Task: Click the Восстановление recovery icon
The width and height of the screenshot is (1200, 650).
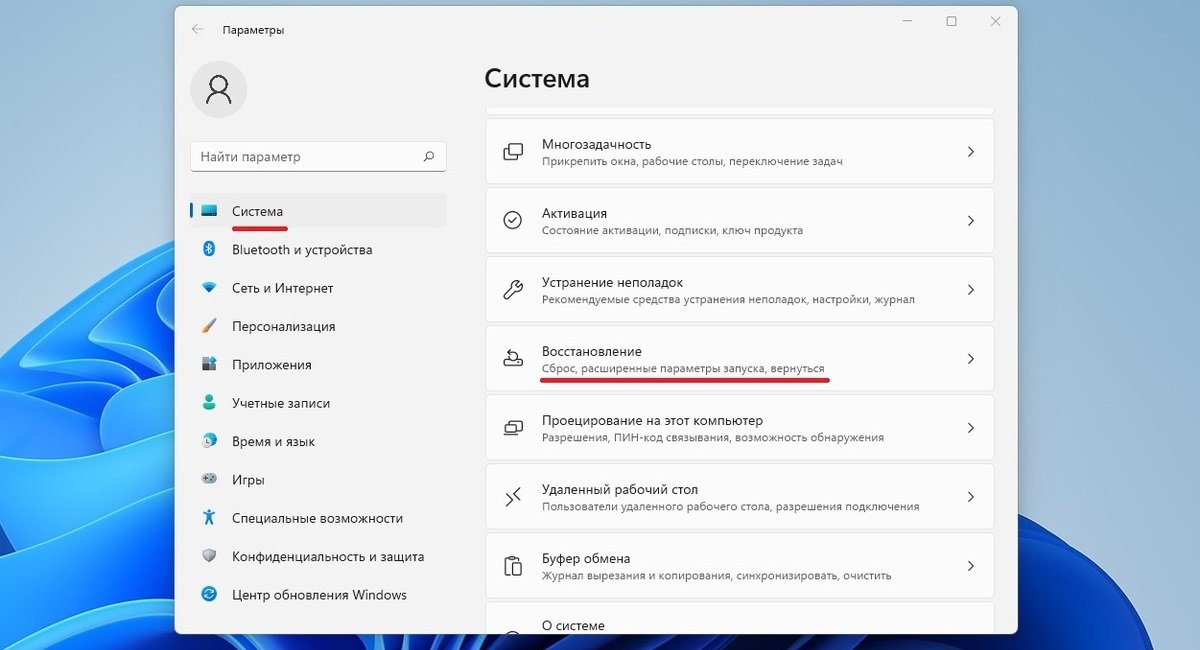Action: 513,358
